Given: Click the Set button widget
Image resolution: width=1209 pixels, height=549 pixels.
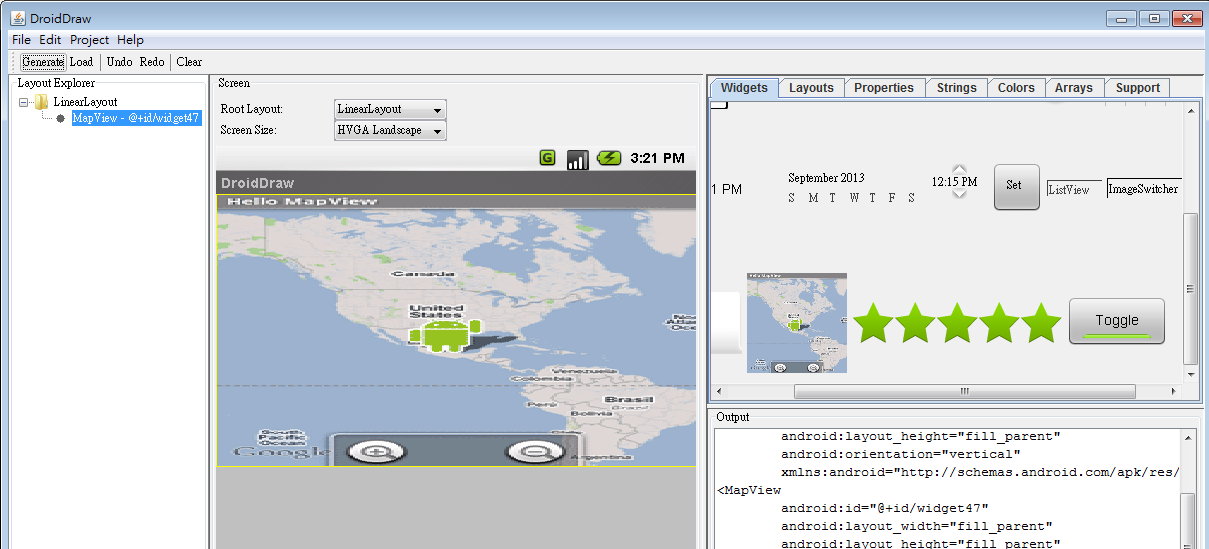Looking at the screenshot, I should pos(1017,186).
